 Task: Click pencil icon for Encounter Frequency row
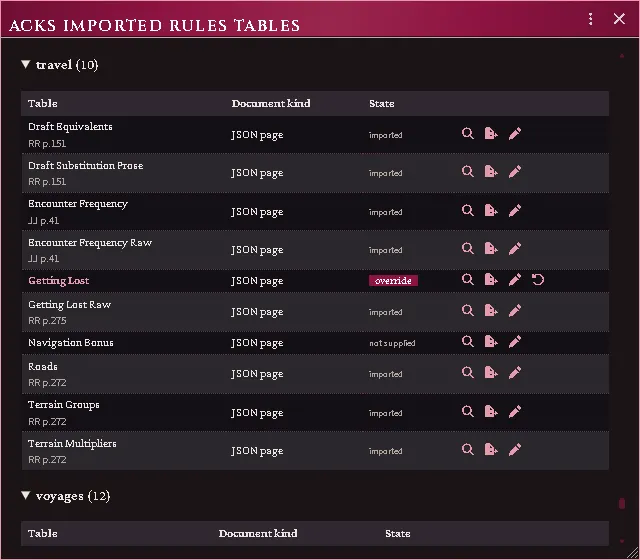515,211
